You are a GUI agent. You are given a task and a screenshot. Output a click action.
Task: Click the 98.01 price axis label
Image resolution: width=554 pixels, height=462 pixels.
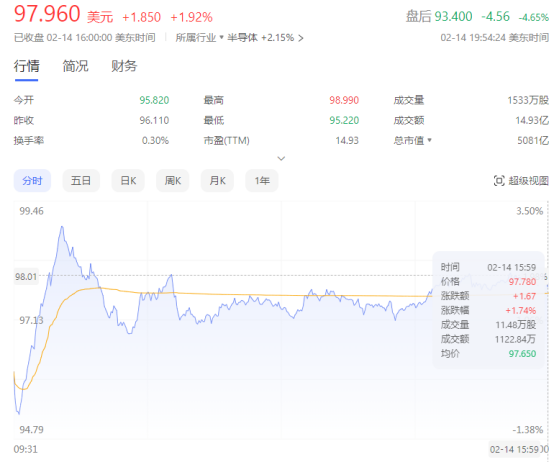tap(26, 277)
